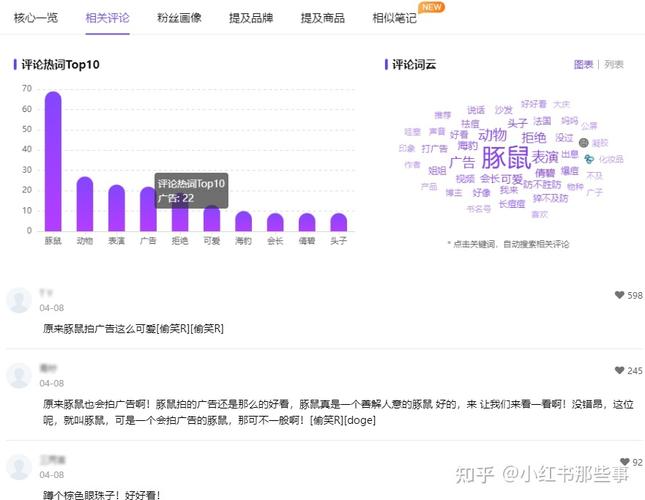Click 动物 keyword in word cloud
This screenshot has height=500, width=645.
pos(492,135)
